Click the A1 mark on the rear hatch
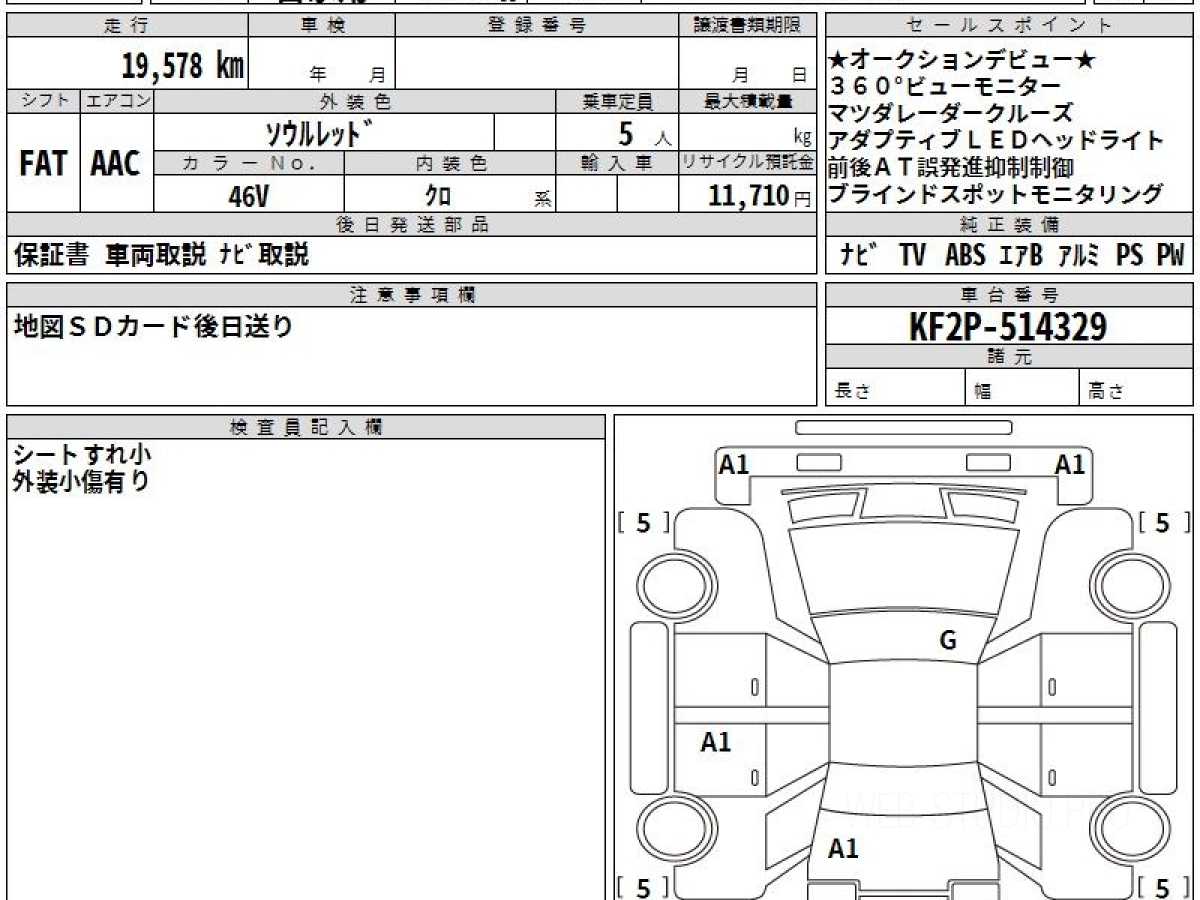 point(843,849)
